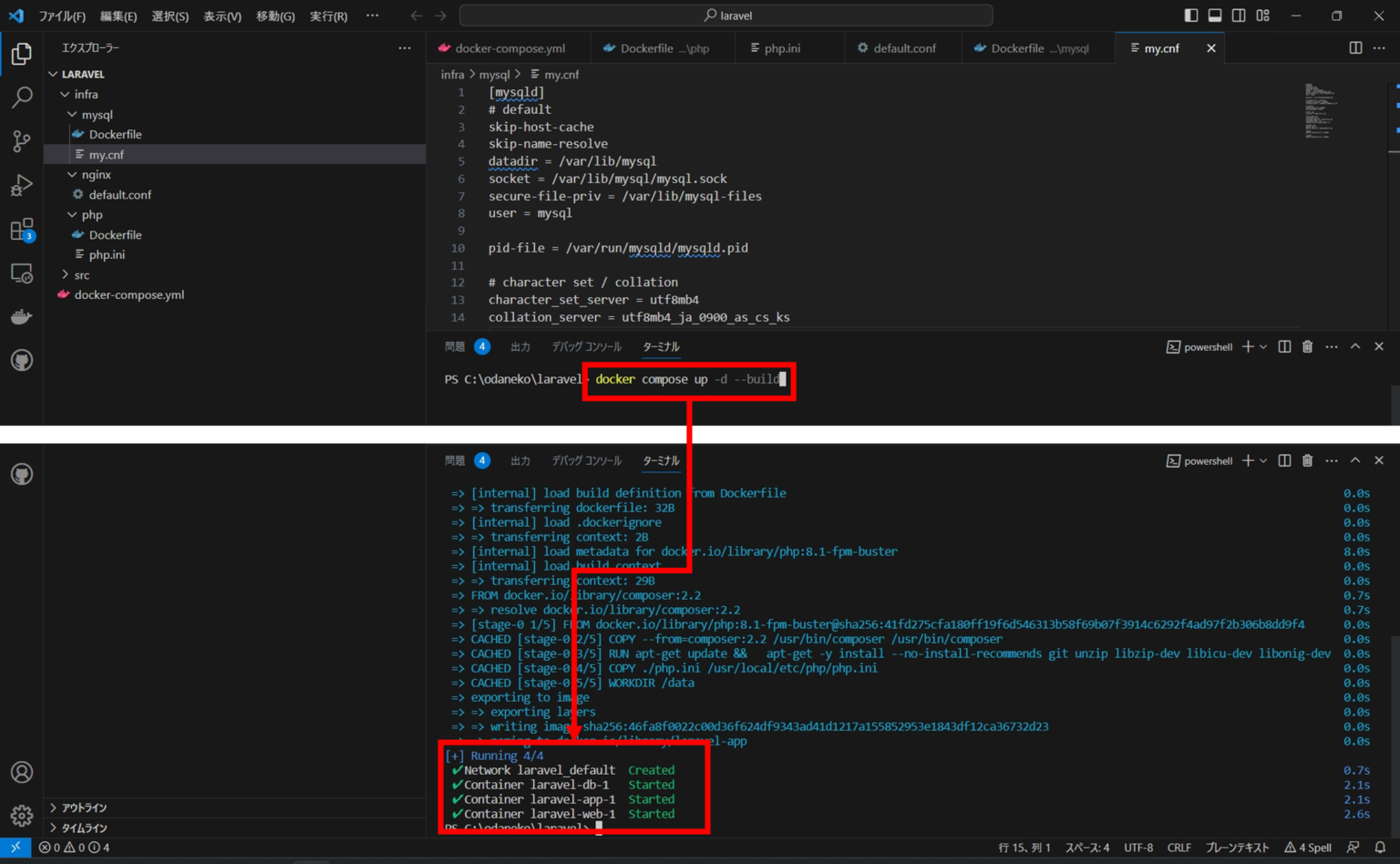Open the Remote Explorer view
Image resolution: width=1400 pixels, height=864 pixels.
21,273
